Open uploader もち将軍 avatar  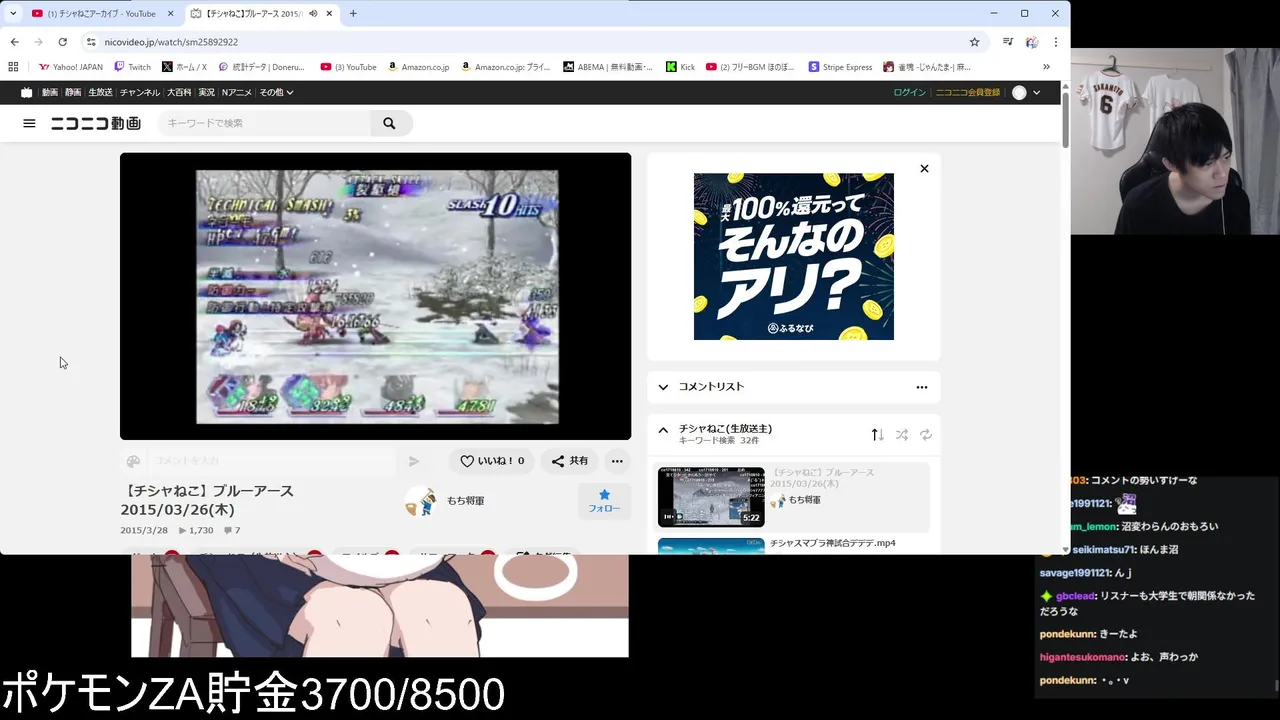tap(420, 501)
